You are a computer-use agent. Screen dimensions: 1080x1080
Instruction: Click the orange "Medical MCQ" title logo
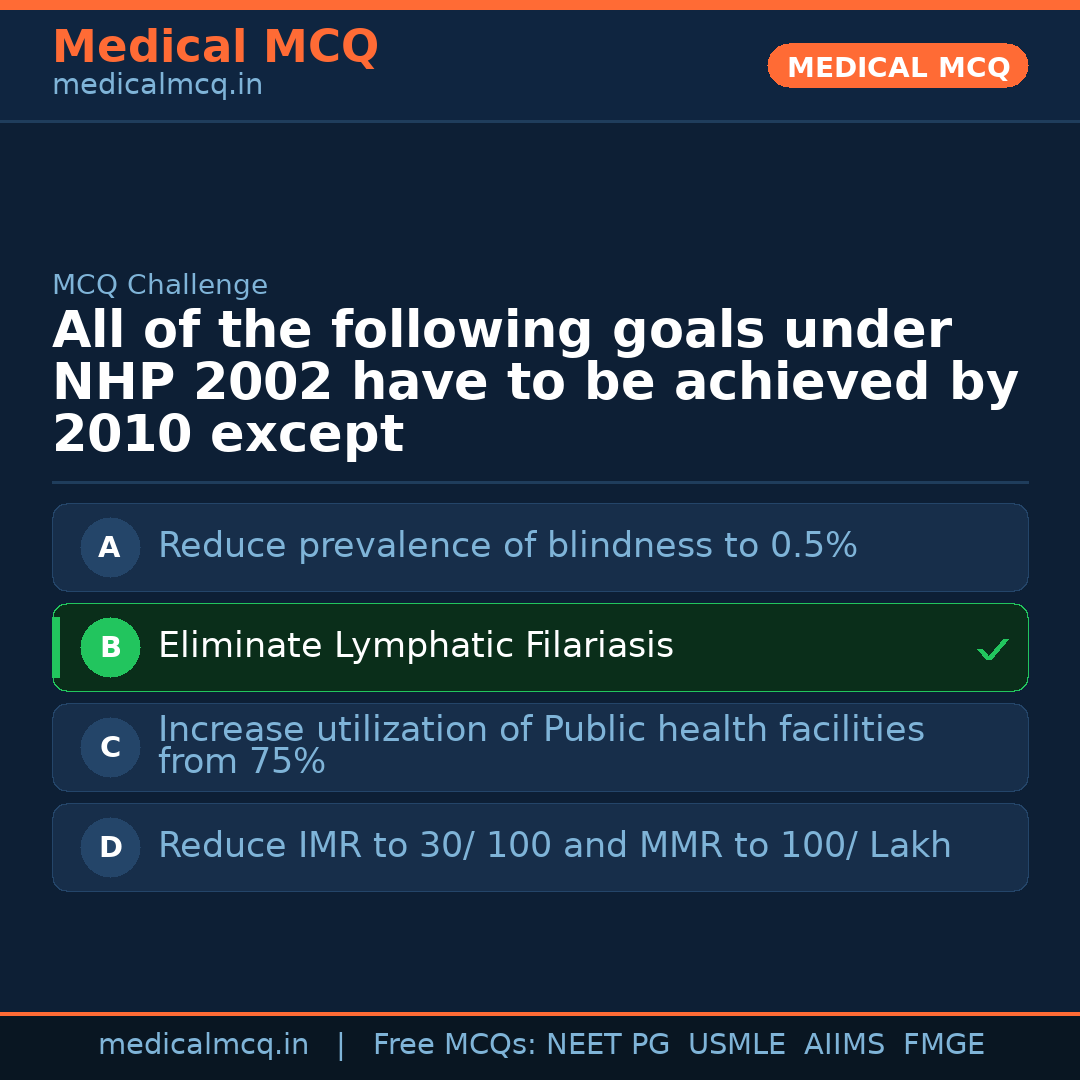pyautogui.click(x=215, y=47)
